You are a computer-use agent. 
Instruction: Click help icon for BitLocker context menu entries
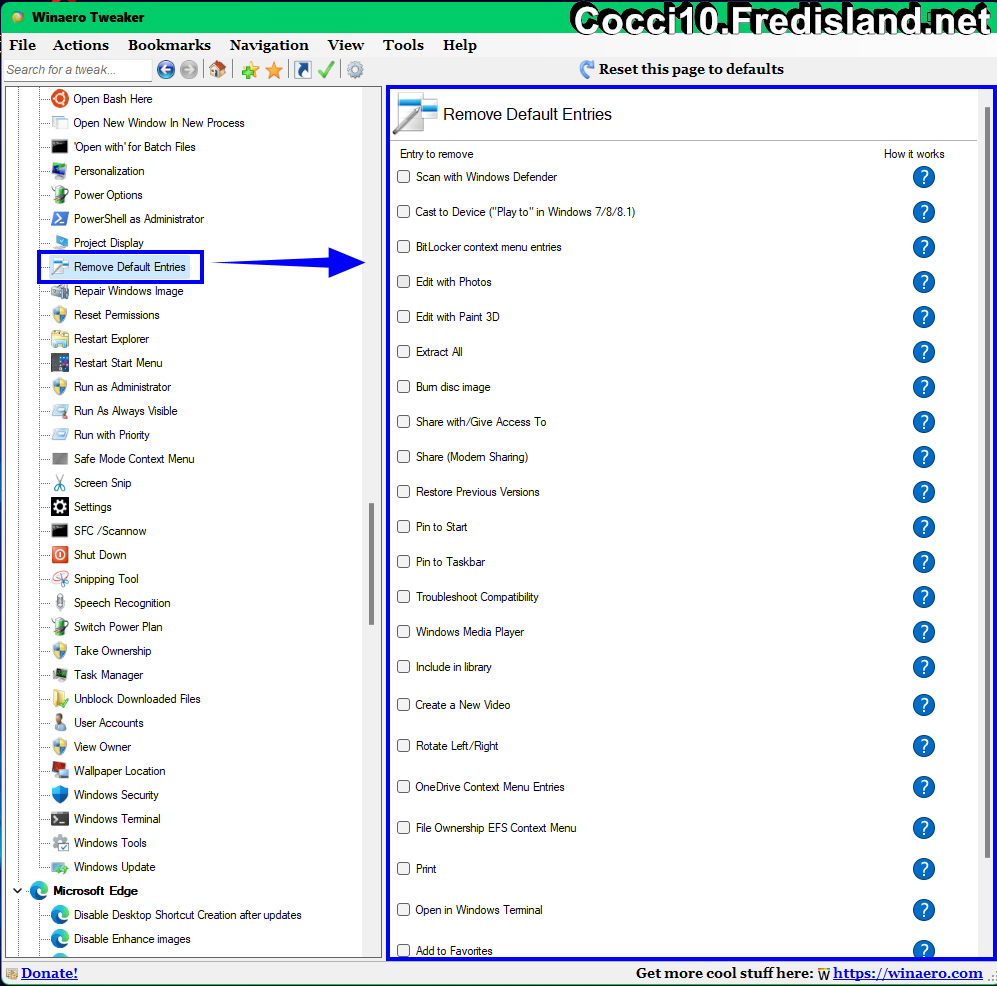coord(923,247)
